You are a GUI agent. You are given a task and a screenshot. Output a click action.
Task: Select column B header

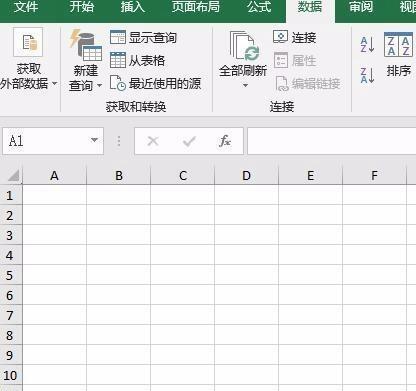coord(118,175)
